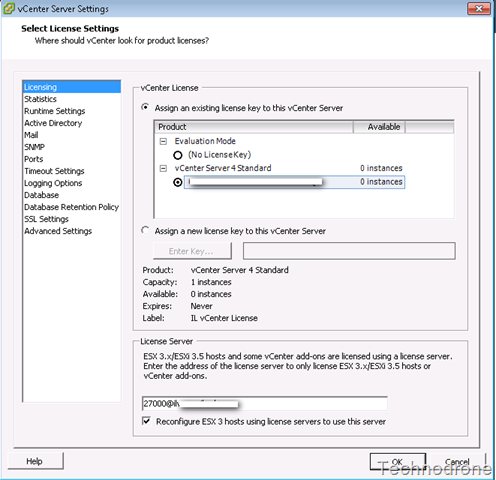496x480 pixels.
Task: Click the 'IL vCenter License' label value
Action: click(224, 318)
